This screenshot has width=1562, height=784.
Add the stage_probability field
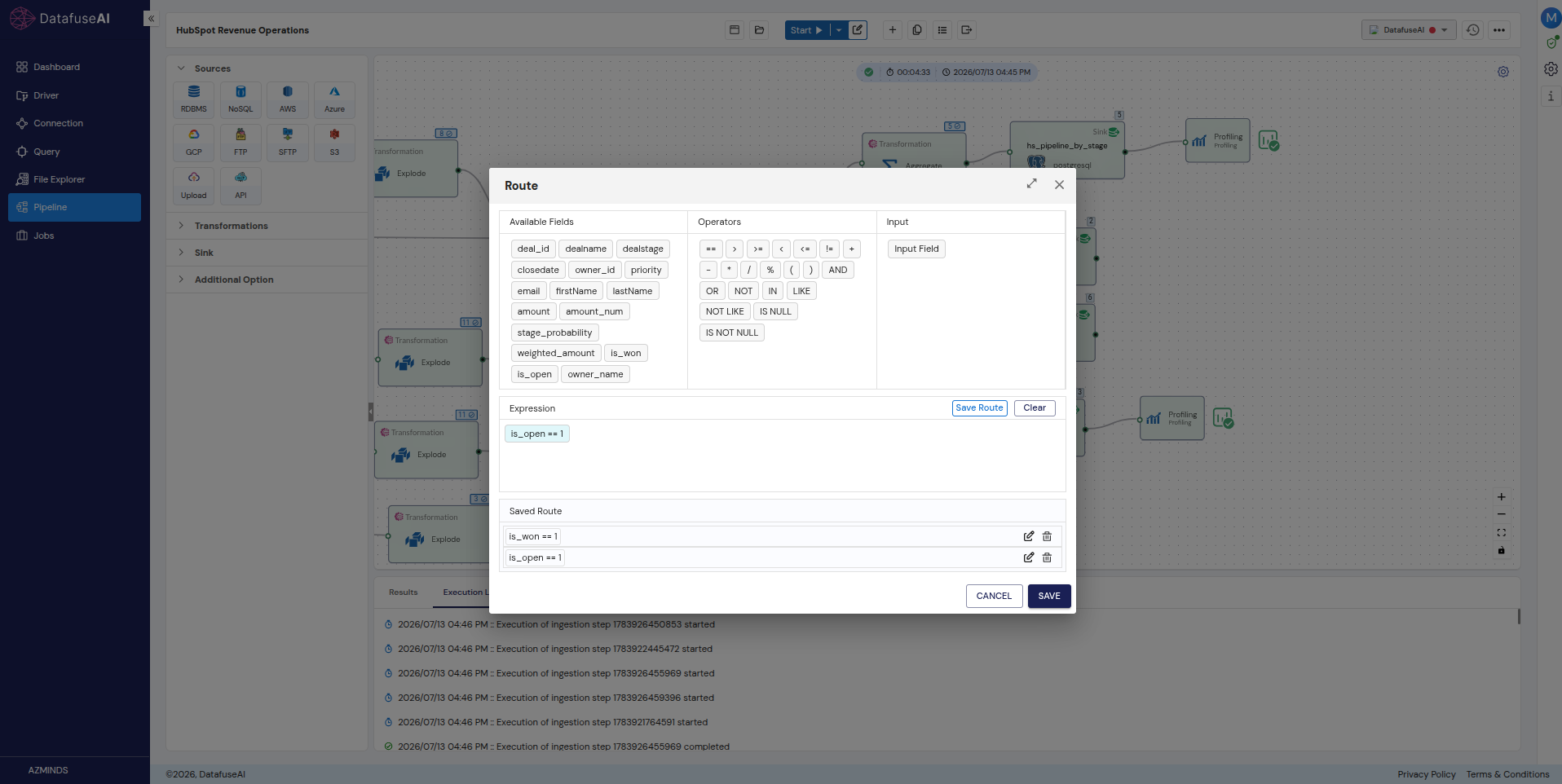coord(554,333)
